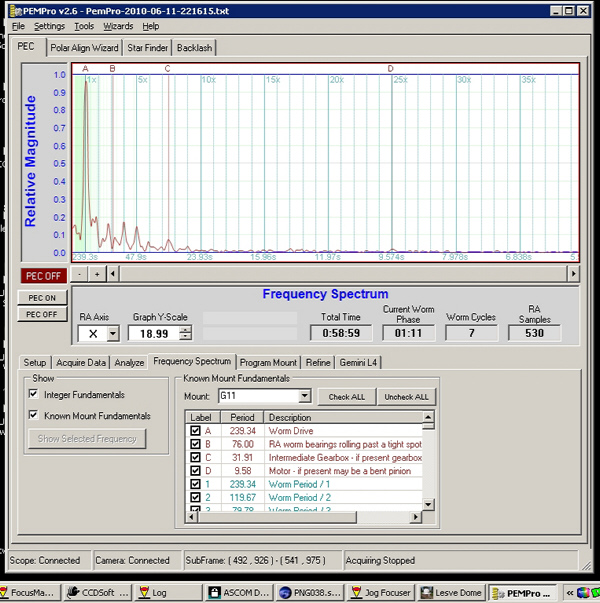The width and height of the screenshot is (600, 603).
Task: Click the gray PEC OFF button
Action: 42,314
